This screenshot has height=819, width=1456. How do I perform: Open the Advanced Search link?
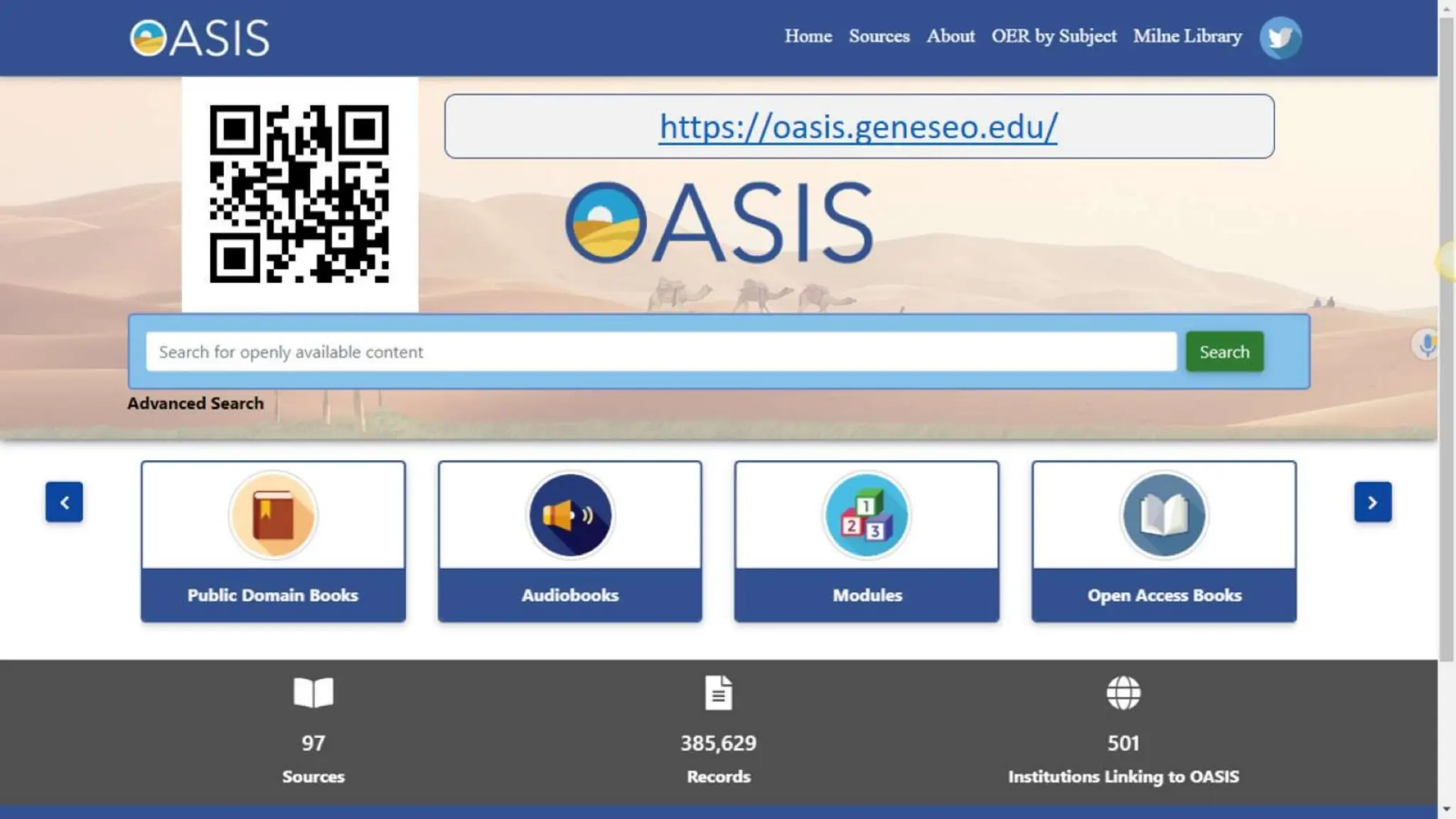point(196,403)
